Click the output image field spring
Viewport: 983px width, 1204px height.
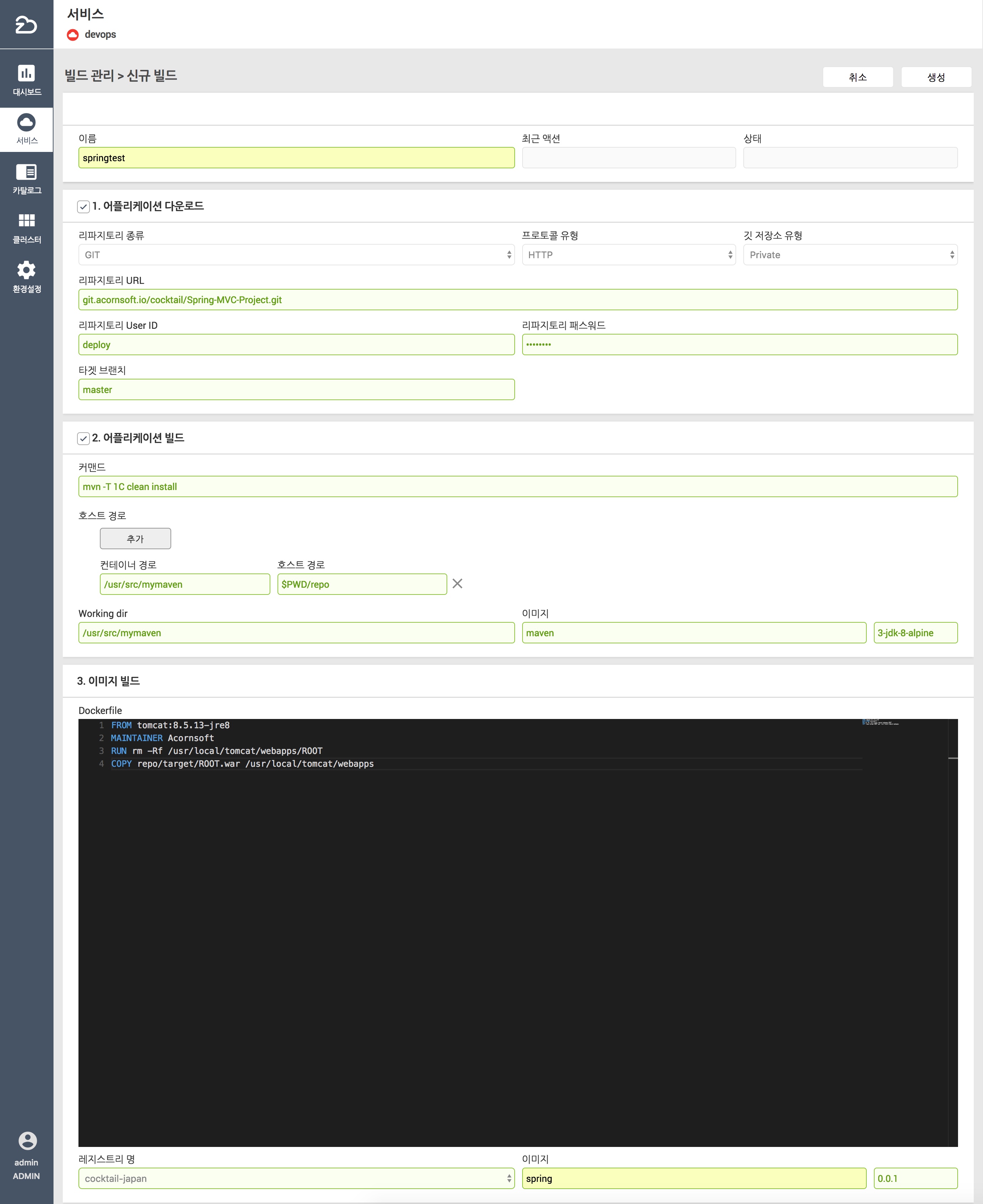click(x=694, y=1179)
